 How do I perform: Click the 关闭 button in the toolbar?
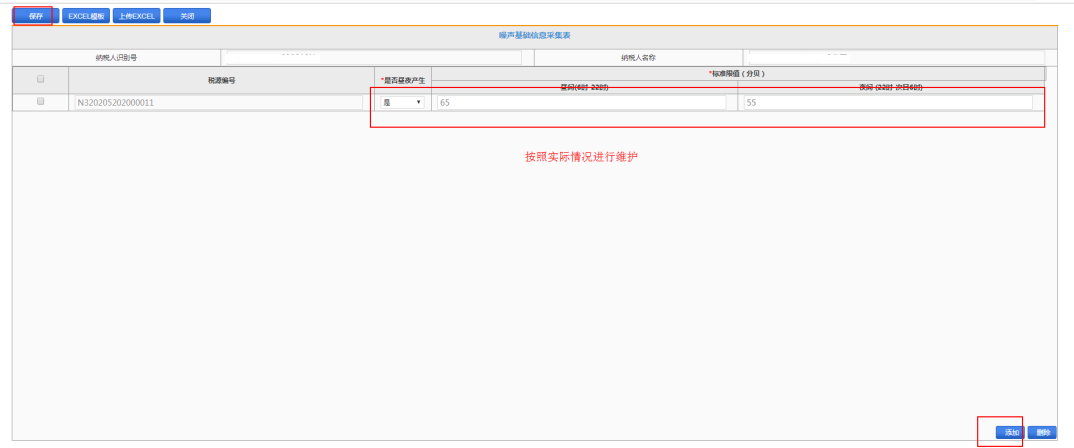[x=186, y=16]
